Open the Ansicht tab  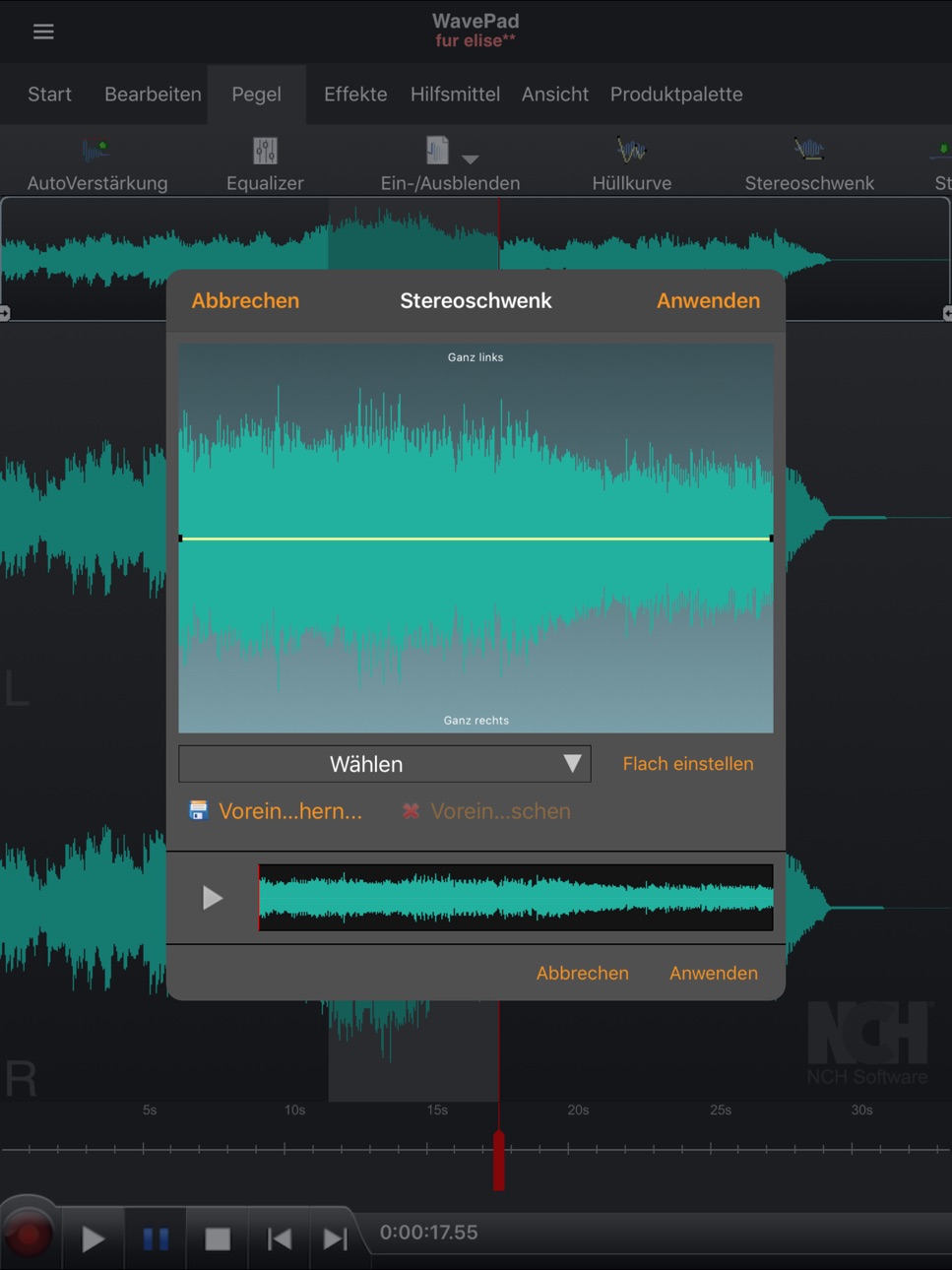click(x=555, y=95)
